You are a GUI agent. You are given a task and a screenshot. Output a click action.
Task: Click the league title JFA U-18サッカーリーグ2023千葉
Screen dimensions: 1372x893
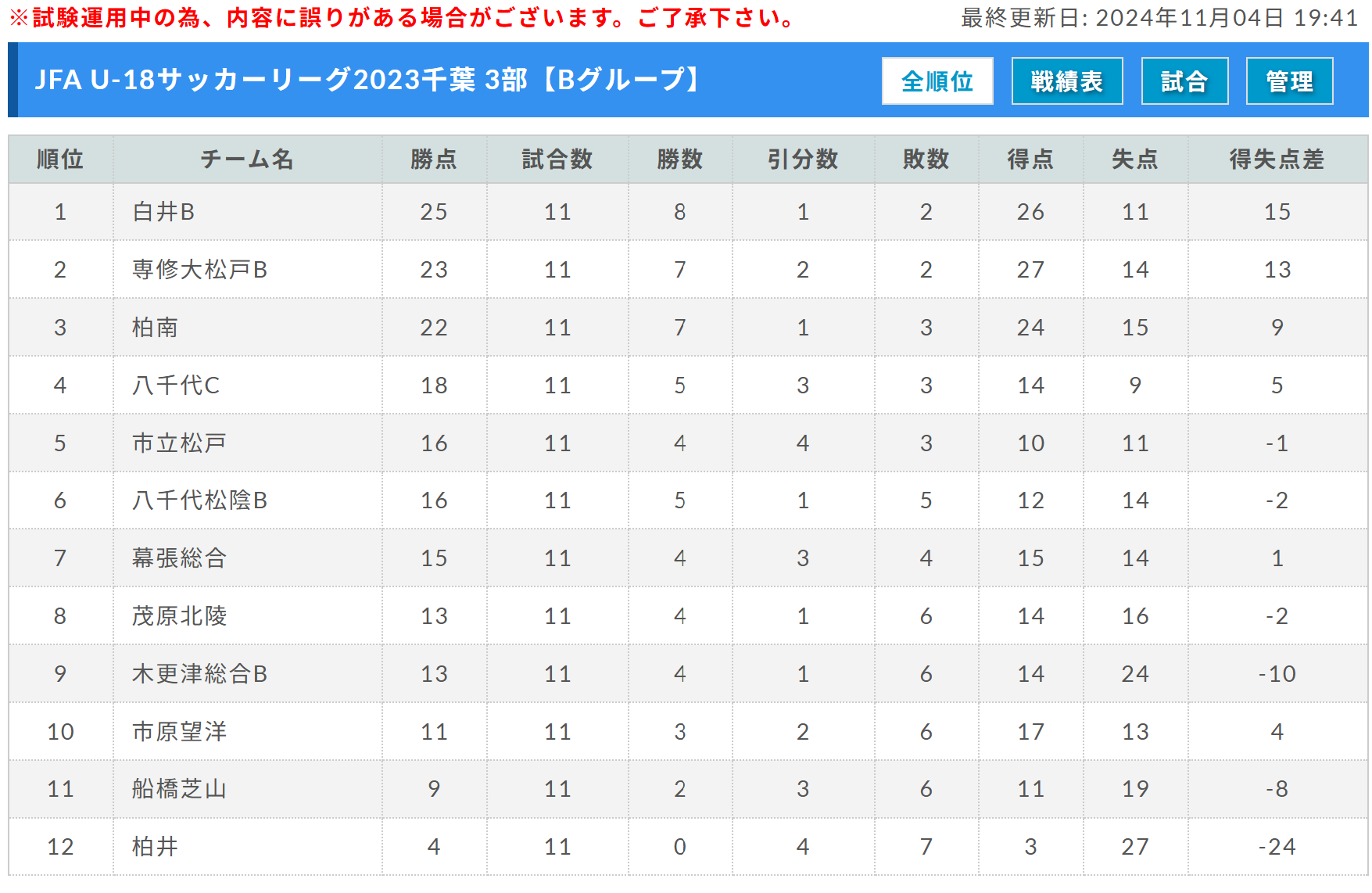pyautogui.click(x=255, y=80)
